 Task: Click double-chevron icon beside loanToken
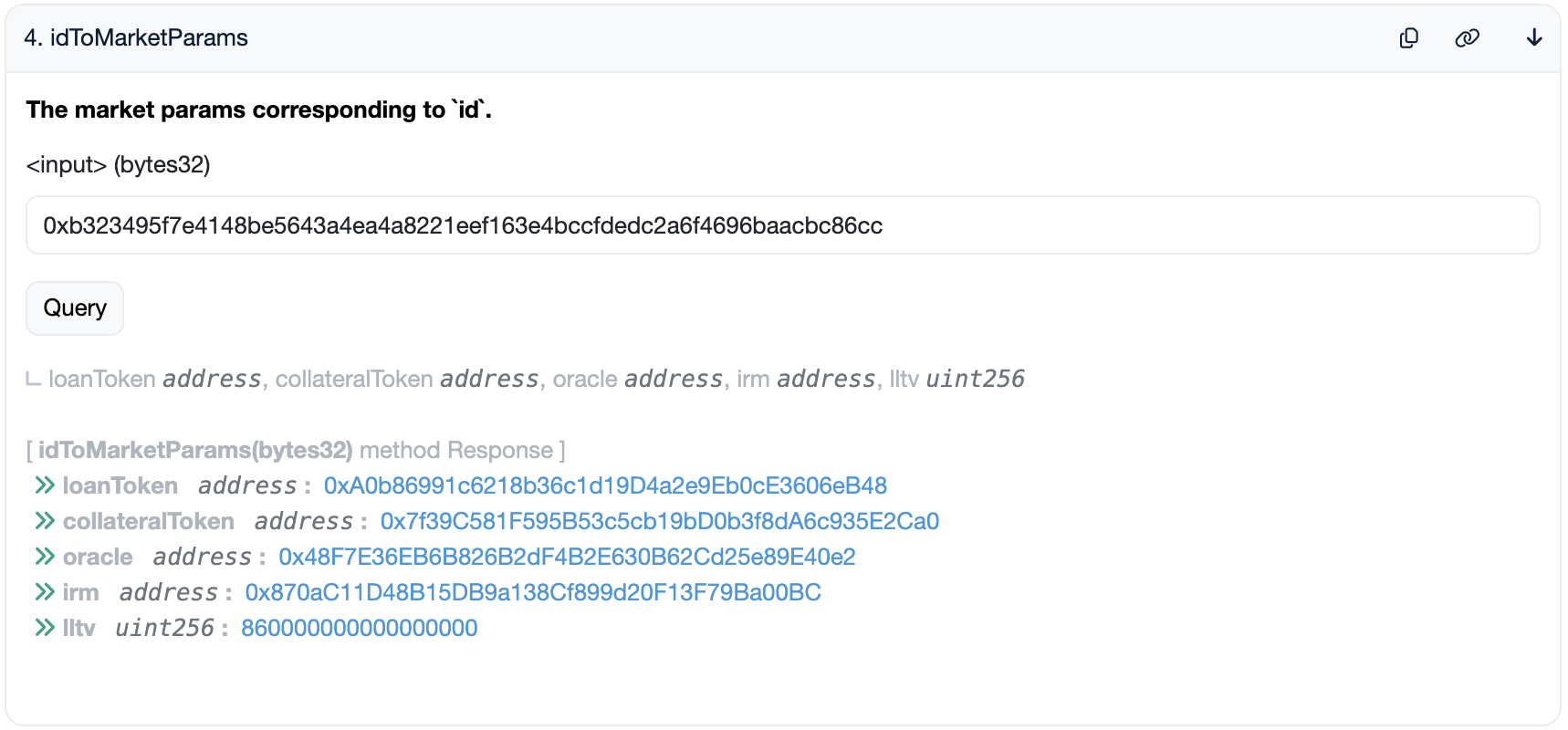click(45, 485)
